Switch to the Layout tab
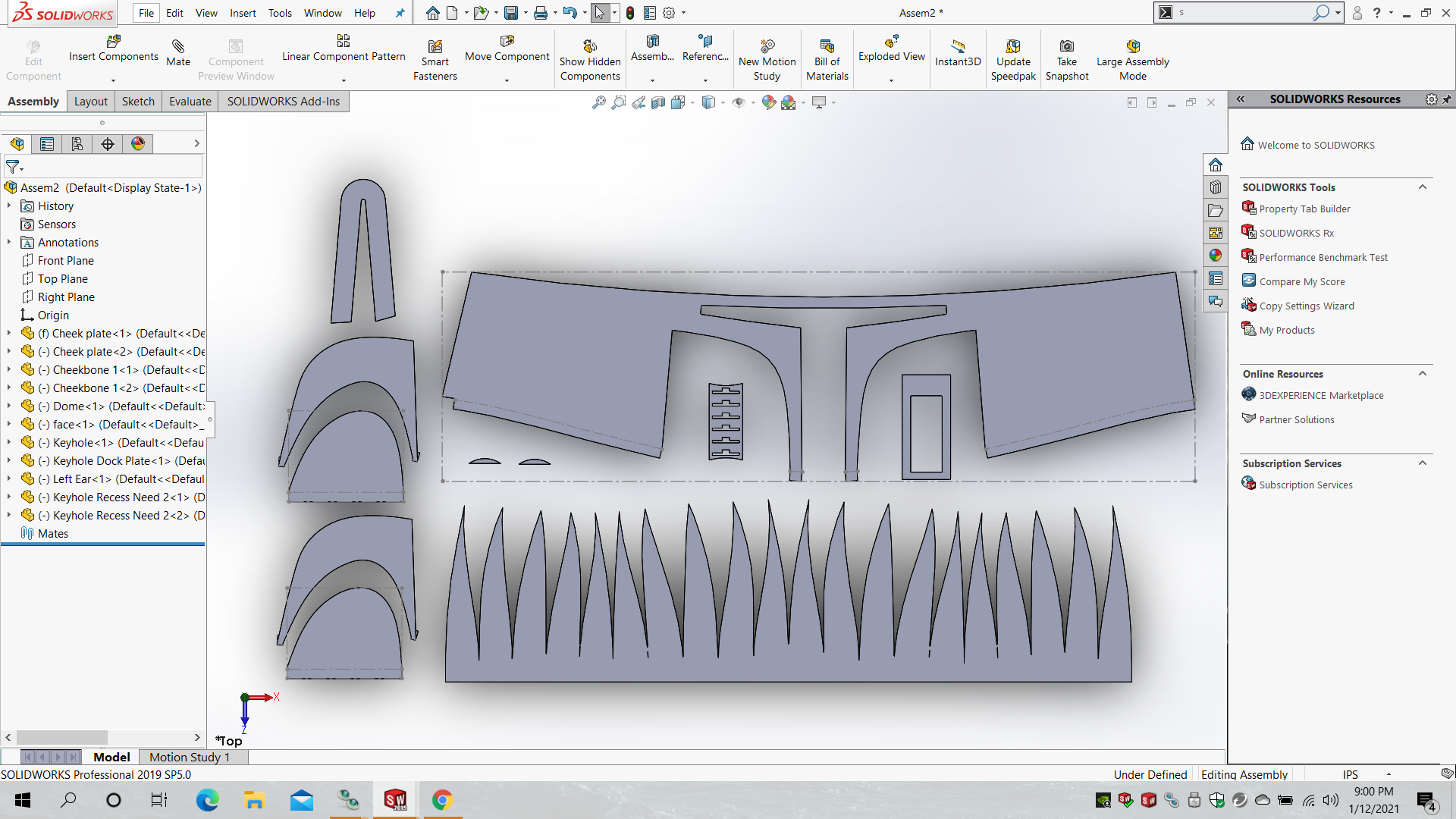This screenshot has height=819, width=1456. (x=91, y=102)
